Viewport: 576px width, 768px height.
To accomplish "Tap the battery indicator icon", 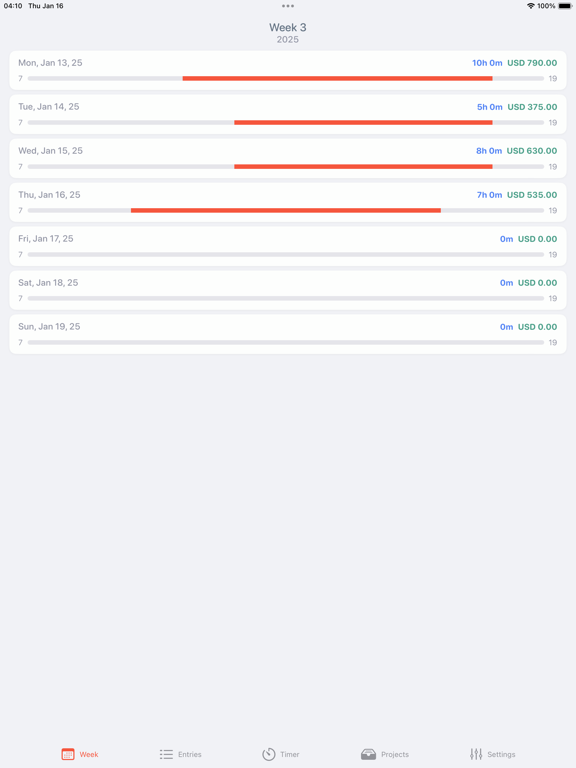I will 565,6.
